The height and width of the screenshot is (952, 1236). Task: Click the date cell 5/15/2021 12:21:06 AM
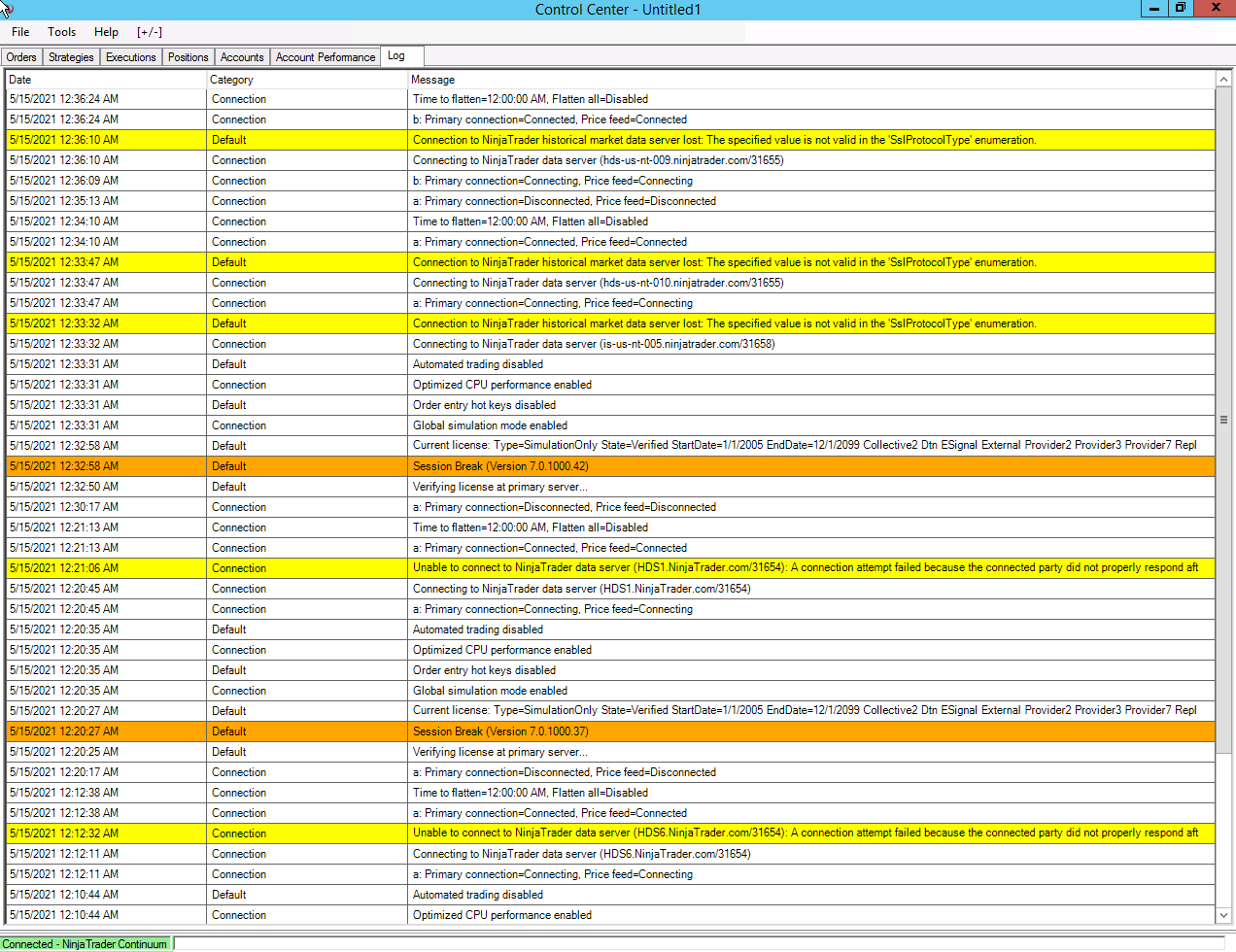tap(106, 568)
